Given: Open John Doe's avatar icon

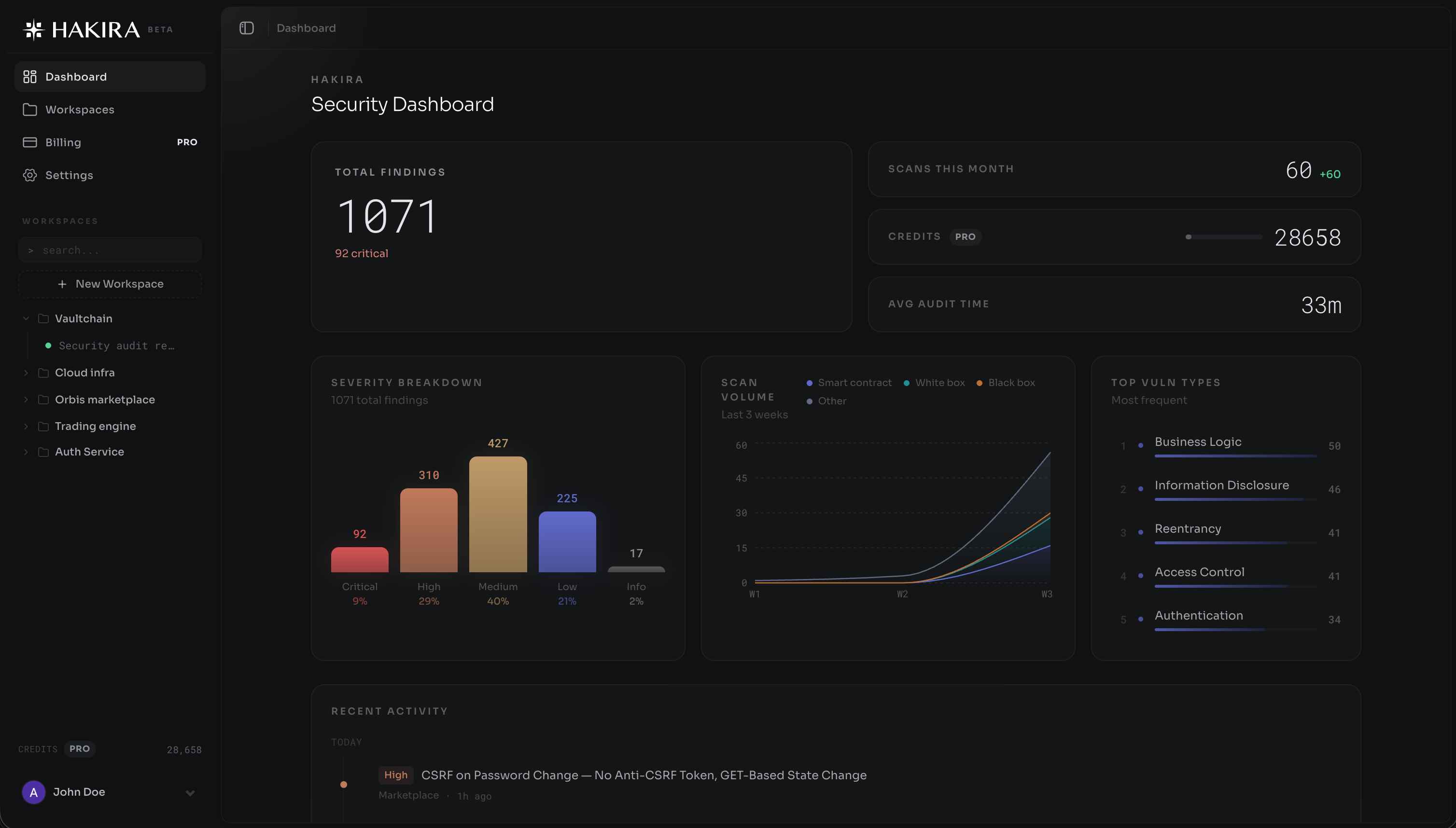Looking at the screenshot, I should (33, 792).
